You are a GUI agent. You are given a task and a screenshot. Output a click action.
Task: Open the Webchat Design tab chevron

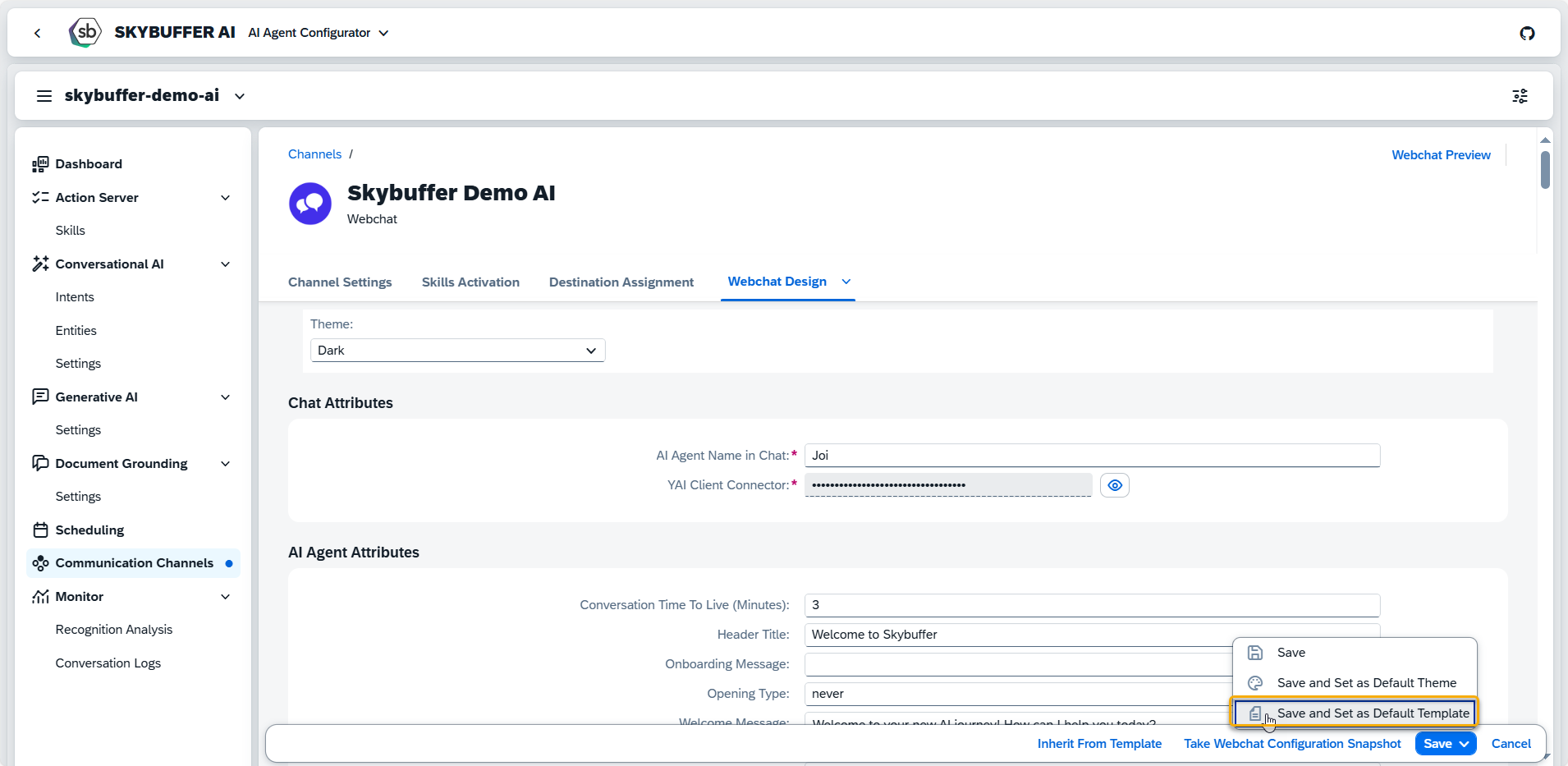(846, 282)
